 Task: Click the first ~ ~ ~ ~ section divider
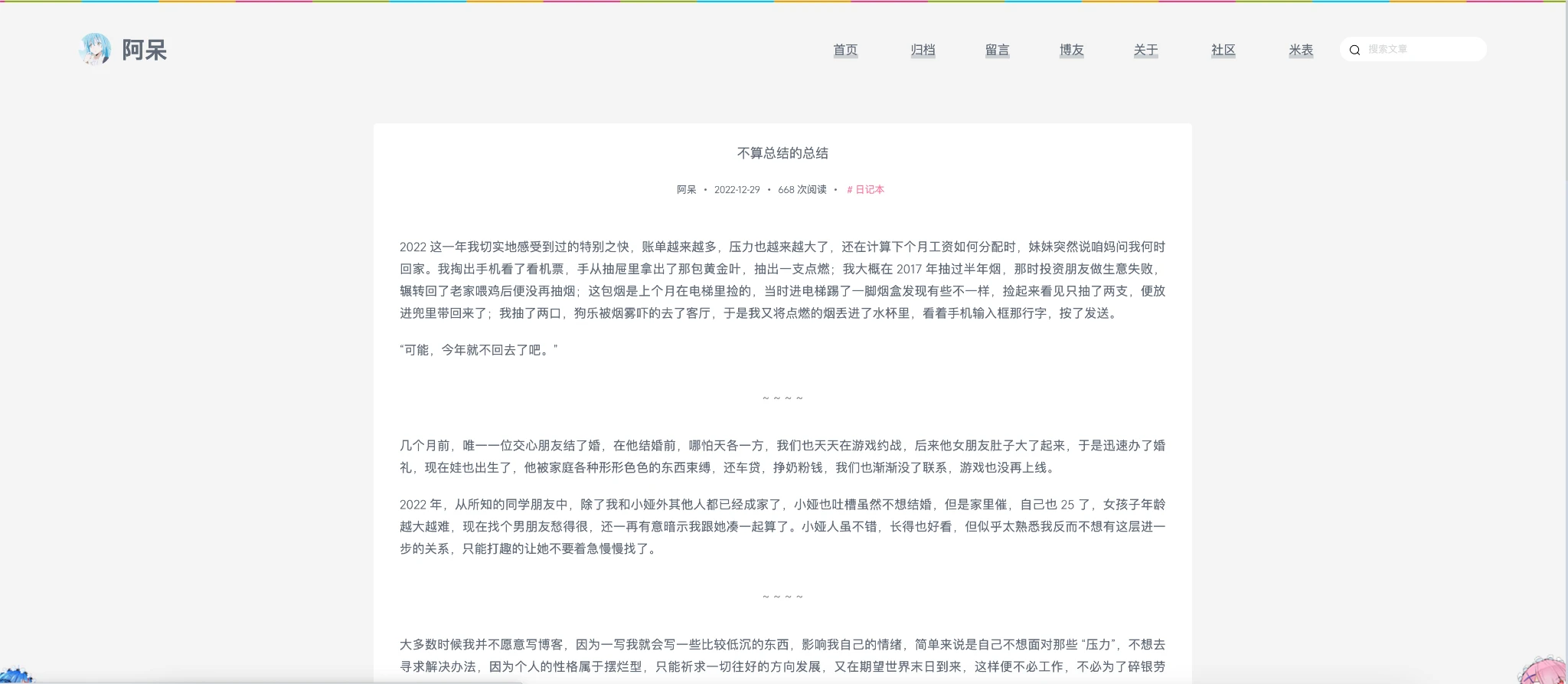[x=782, y=398]
